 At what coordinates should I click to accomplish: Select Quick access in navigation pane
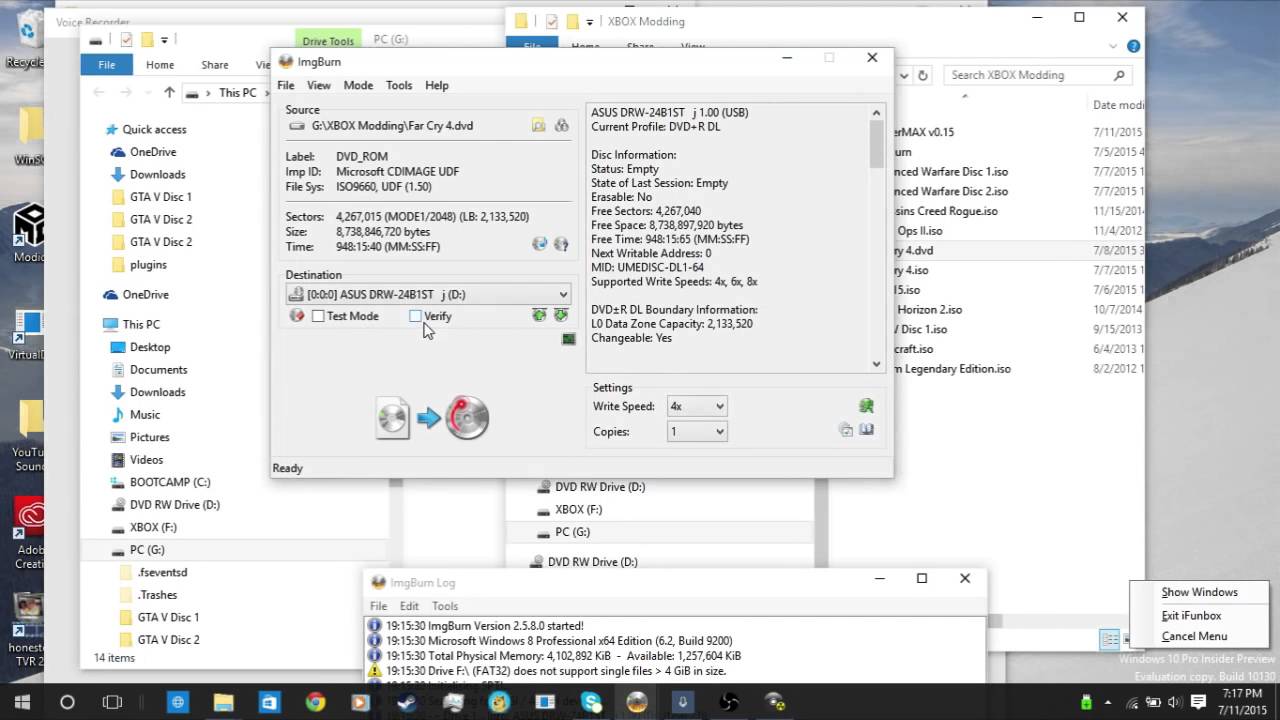pyautogui.click(x=154, y=129)
